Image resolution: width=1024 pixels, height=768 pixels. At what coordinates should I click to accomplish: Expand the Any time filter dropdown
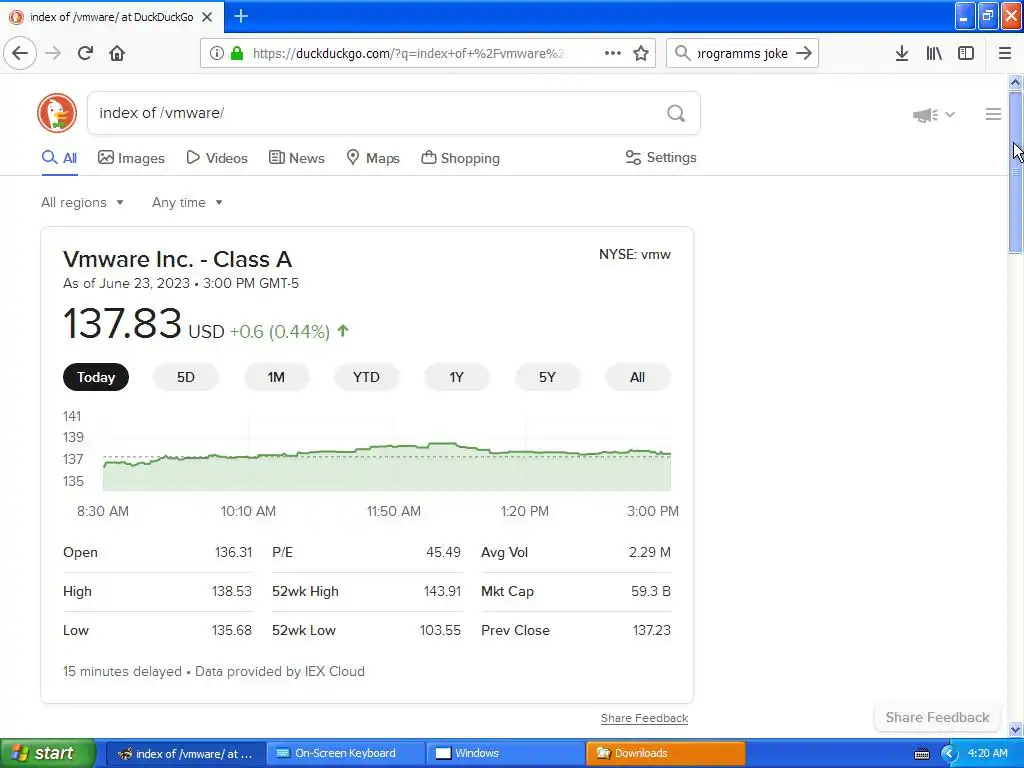[187, 202]
